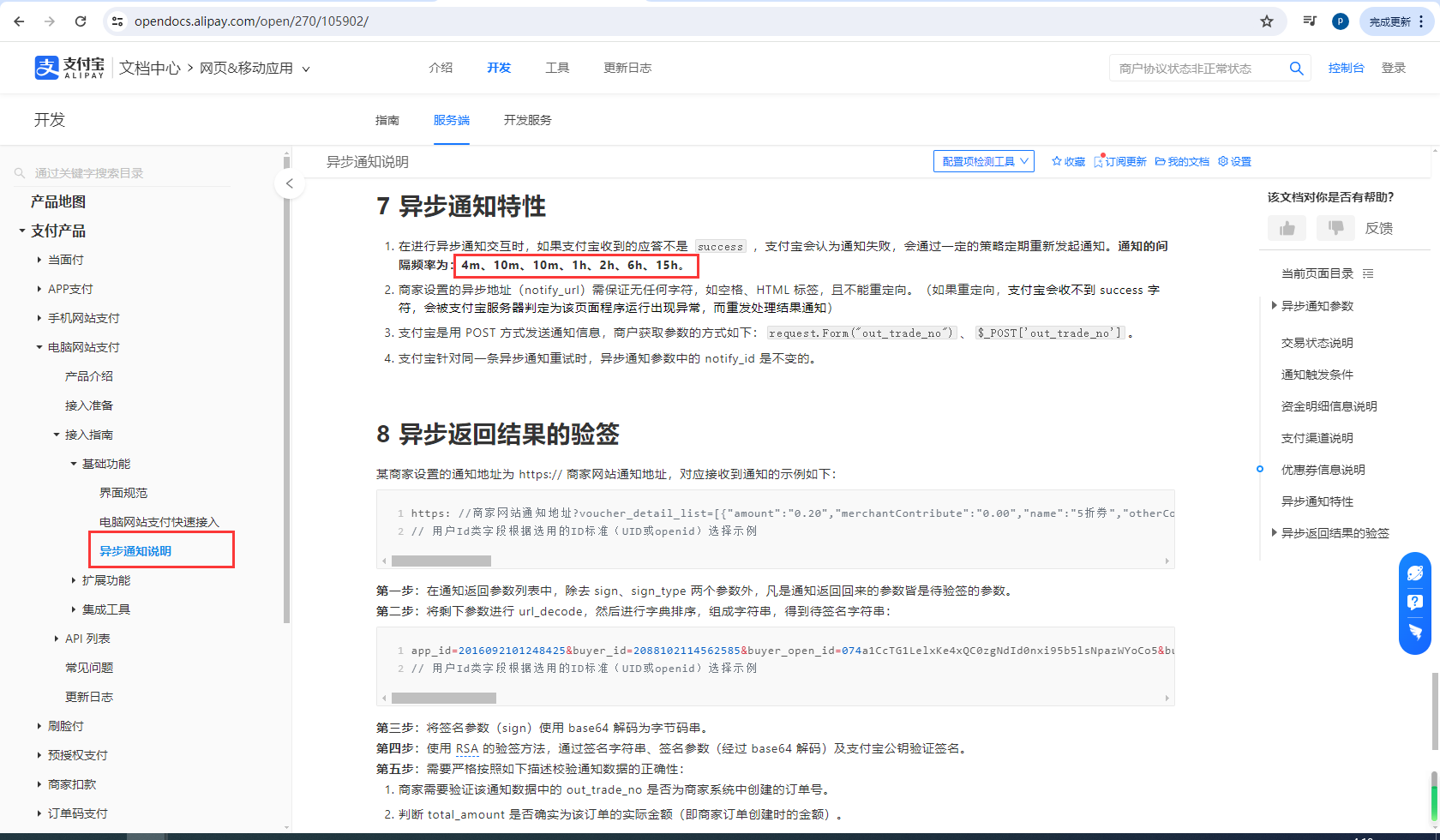Jump to 异步通知参数 in page outline
This screenshot has height=840, width=1440.
pos(1317,306)
